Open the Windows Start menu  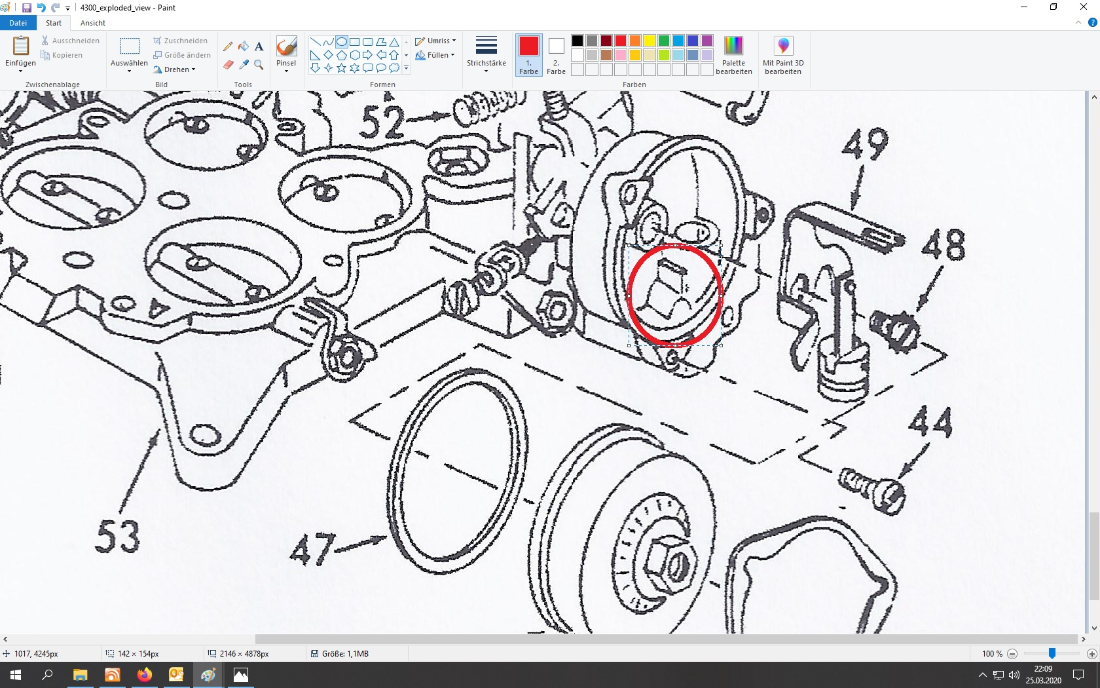[15, 675]
